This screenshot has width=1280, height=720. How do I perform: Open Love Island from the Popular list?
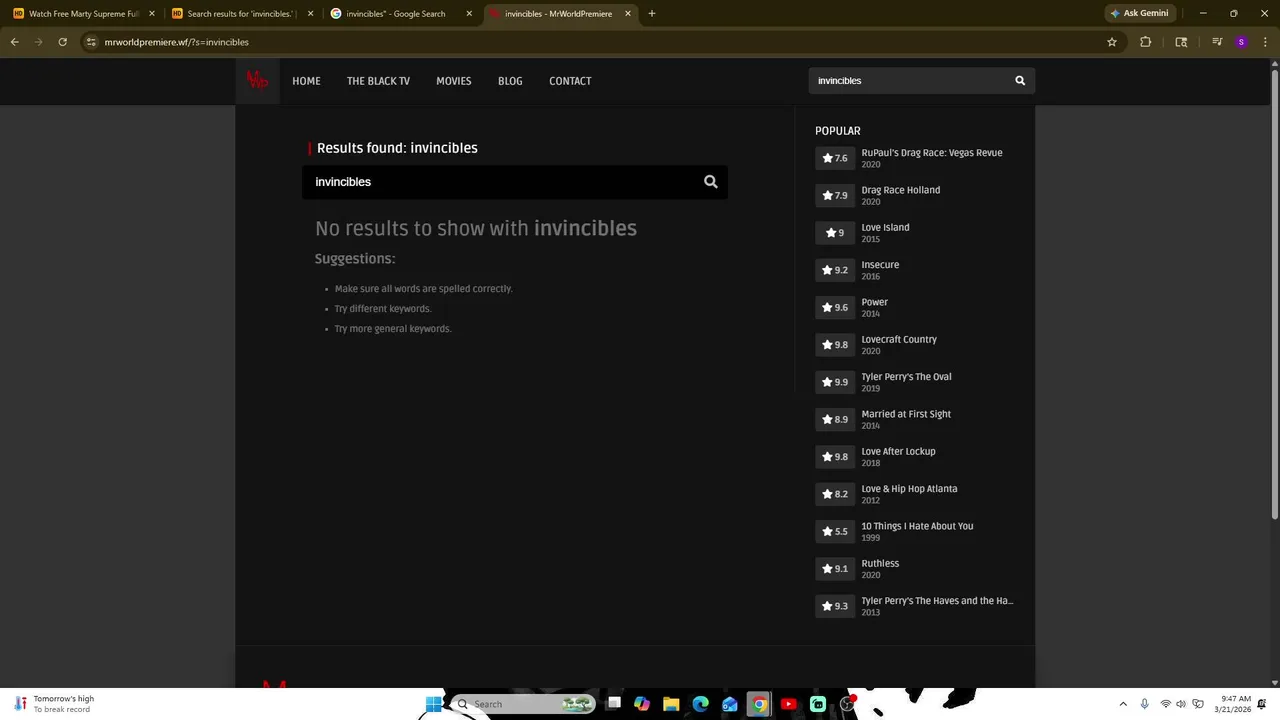pos(885,227)
